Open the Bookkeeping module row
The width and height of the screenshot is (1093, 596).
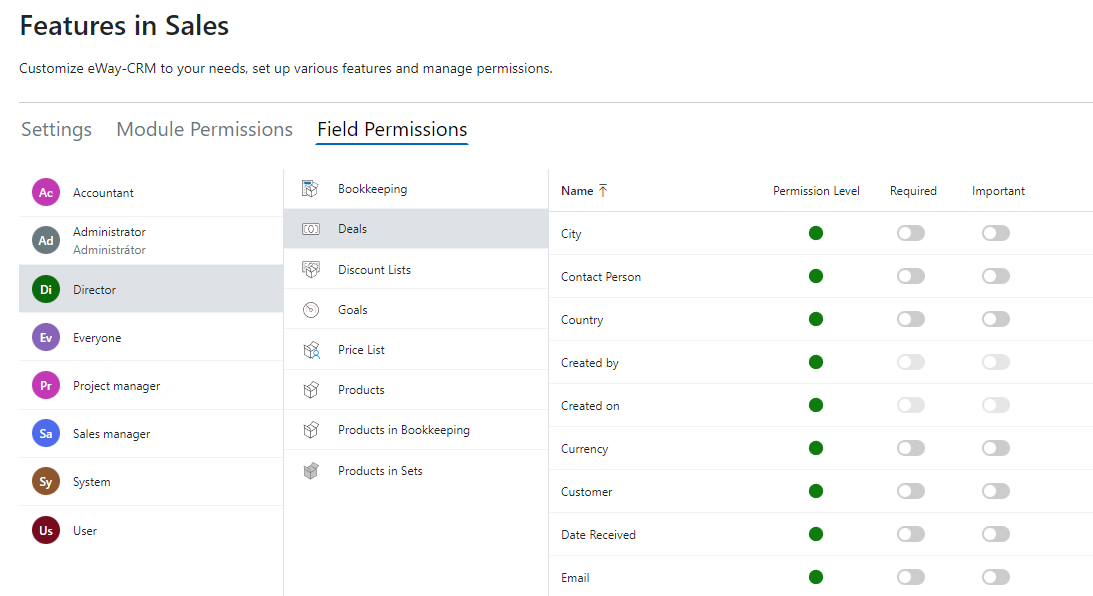(416, 189)
